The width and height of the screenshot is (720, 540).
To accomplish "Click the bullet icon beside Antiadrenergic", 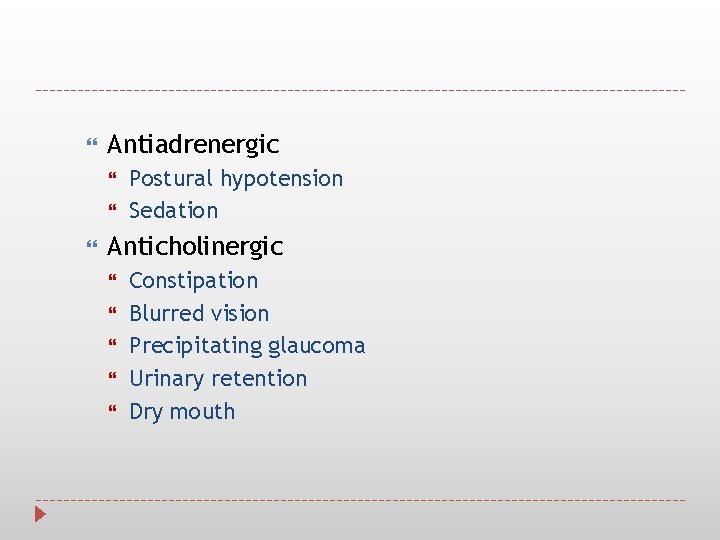I will [x=93, y=145].
